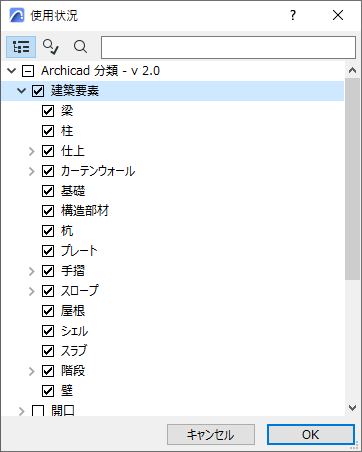Collapse the 建築要素 branch

[x=22, y=91]
